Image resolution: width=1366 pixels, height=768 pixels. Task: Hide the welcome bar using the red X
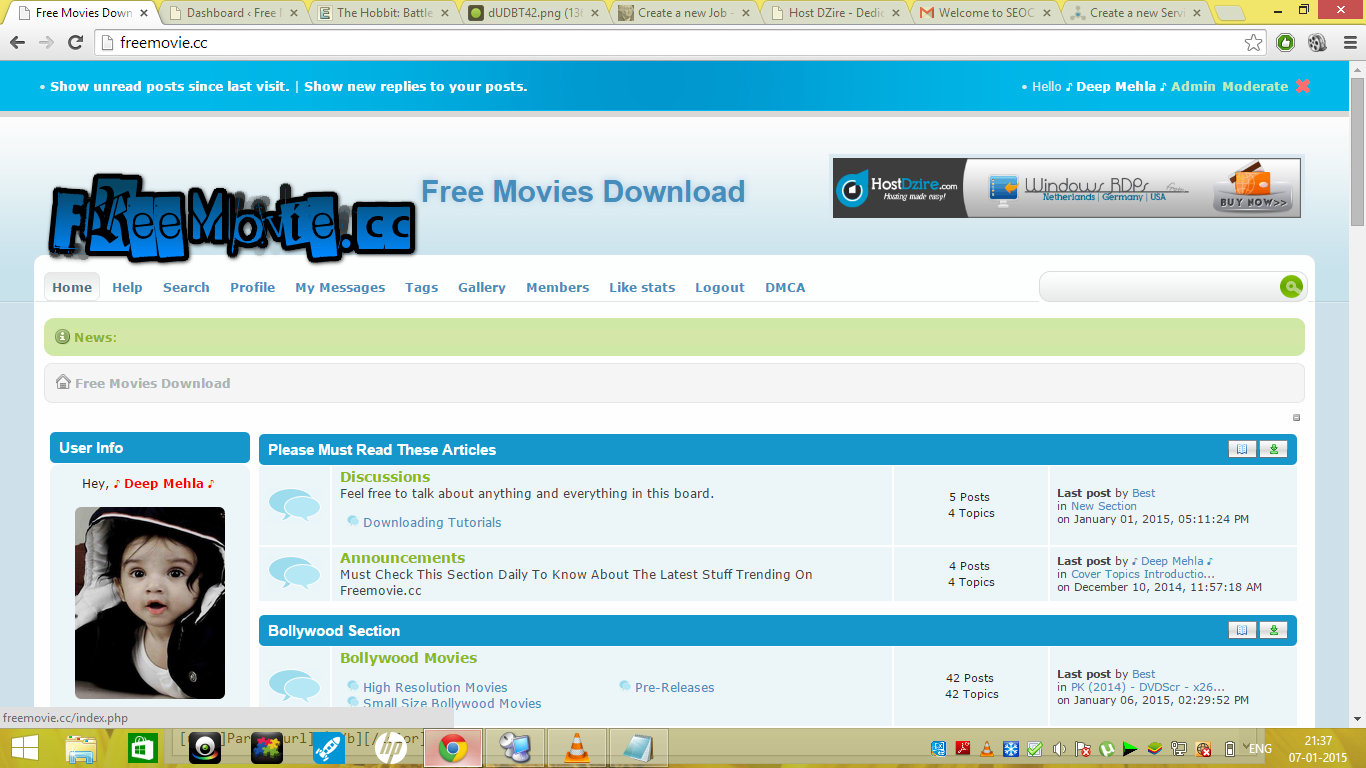[x=1303, y=86]
